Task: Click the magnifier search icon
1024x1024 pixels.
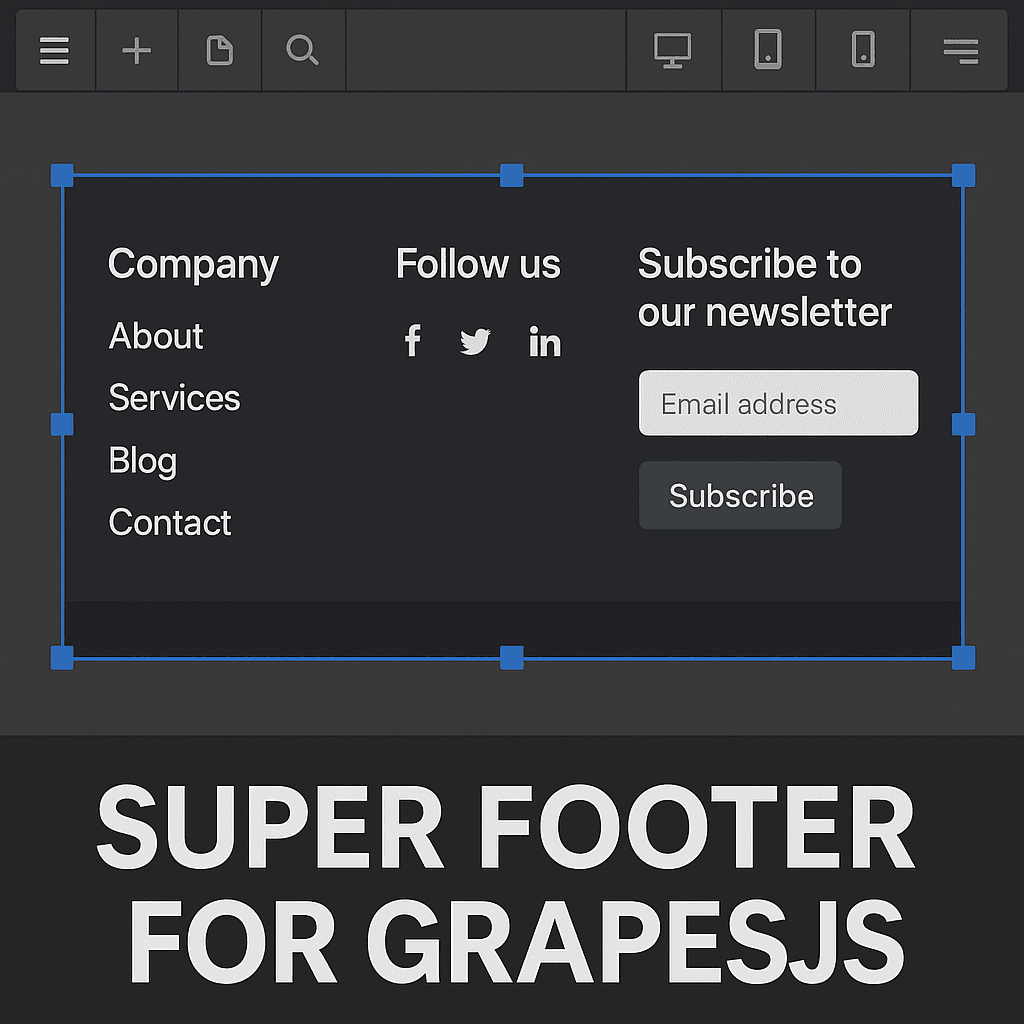Action: click(x=302, y=50)
